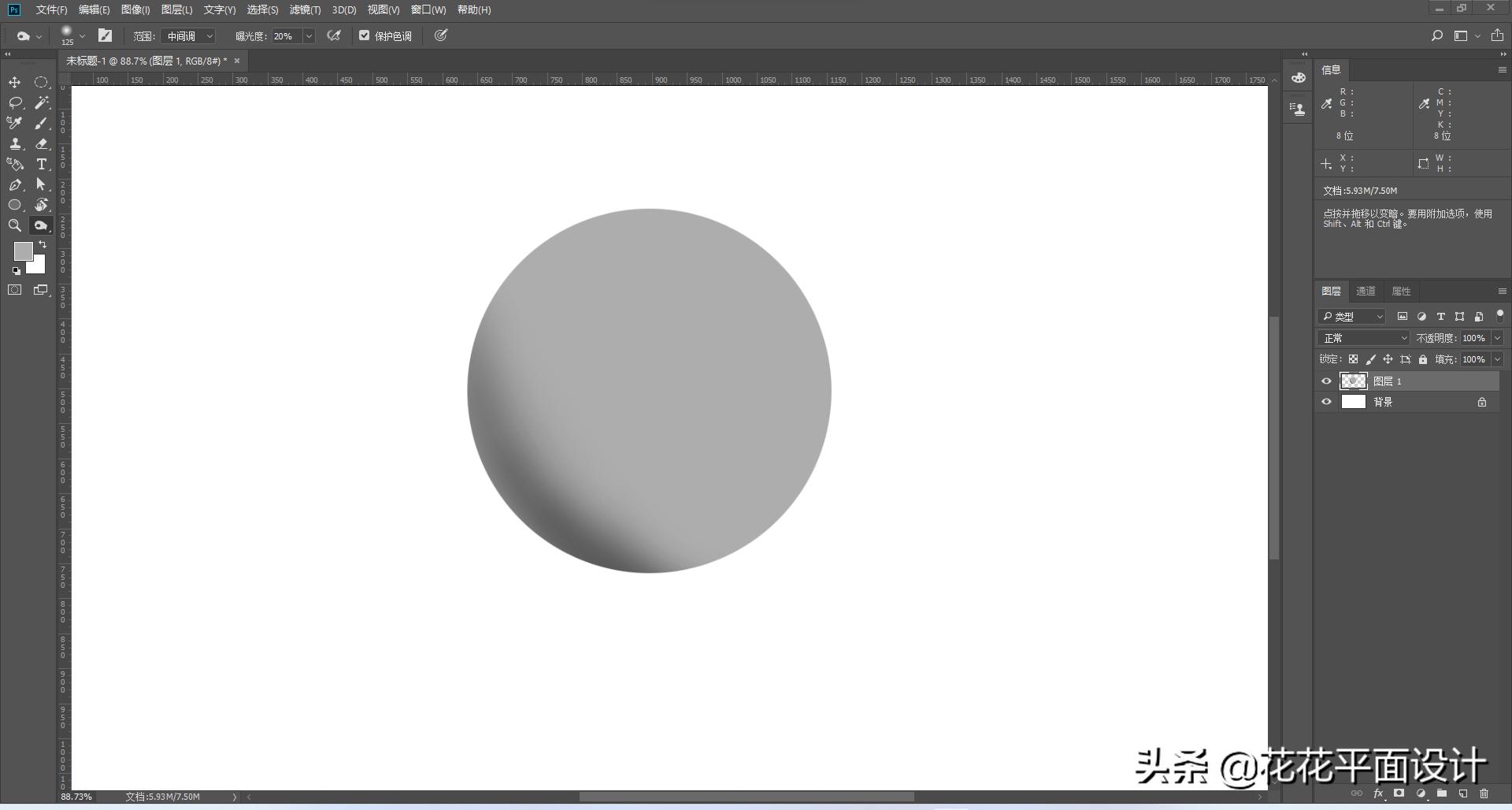This screenshot has width=1512, height=810.
Task: Toggle the 保护色调 checkbox
Action: 364,35
